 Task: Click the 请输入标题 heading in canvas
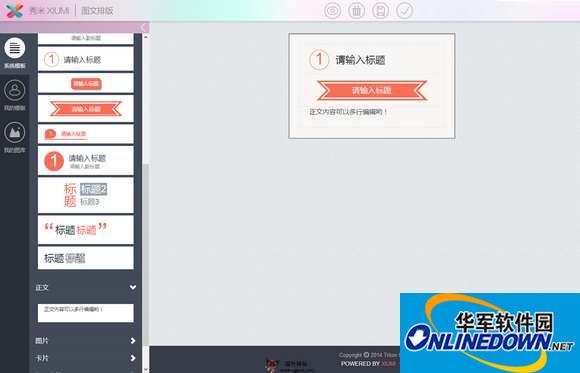(x=361, y=60)
